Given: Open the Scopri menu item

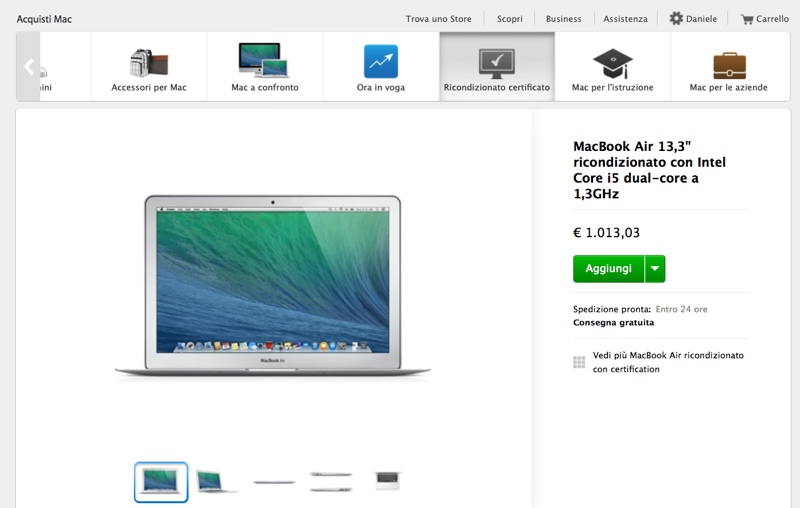Looking at the screenshot, I should 510,19.
